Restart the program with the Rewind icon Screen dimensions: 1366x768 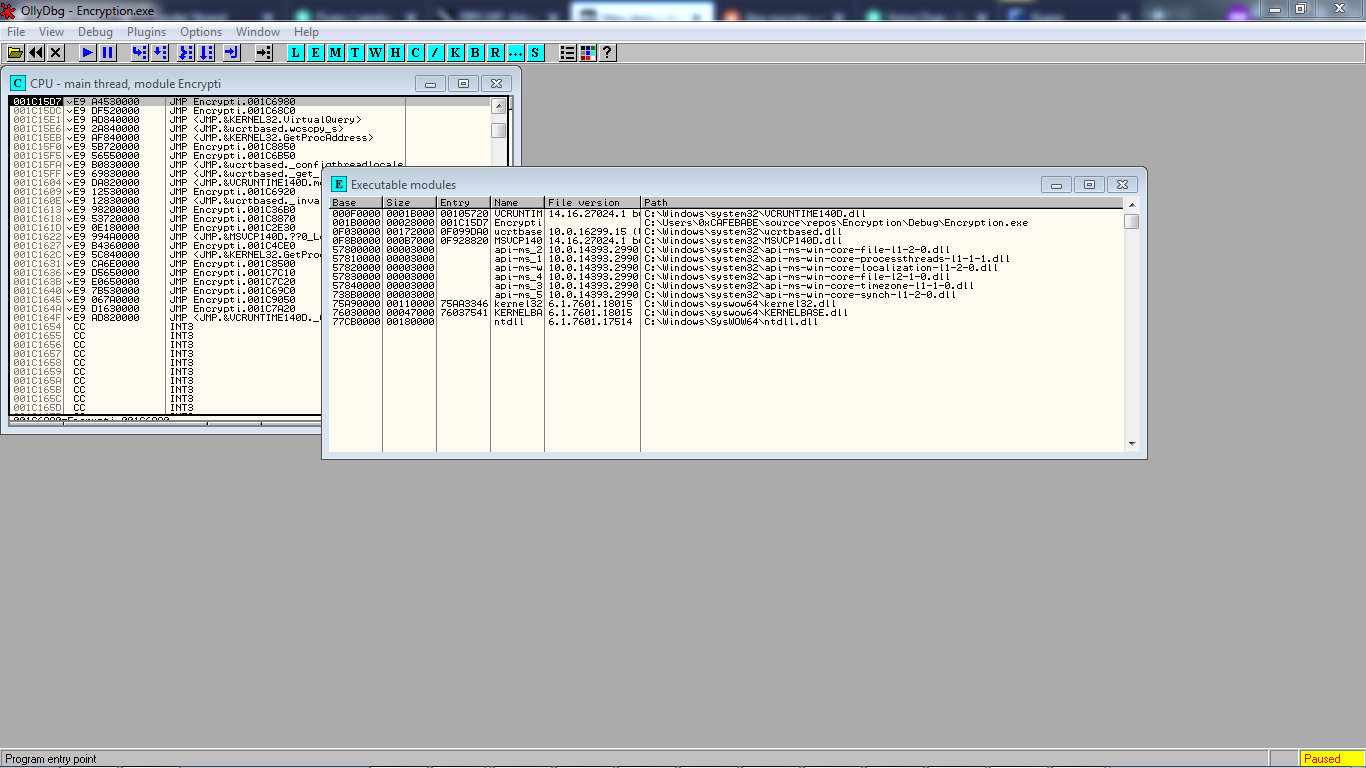35,53
